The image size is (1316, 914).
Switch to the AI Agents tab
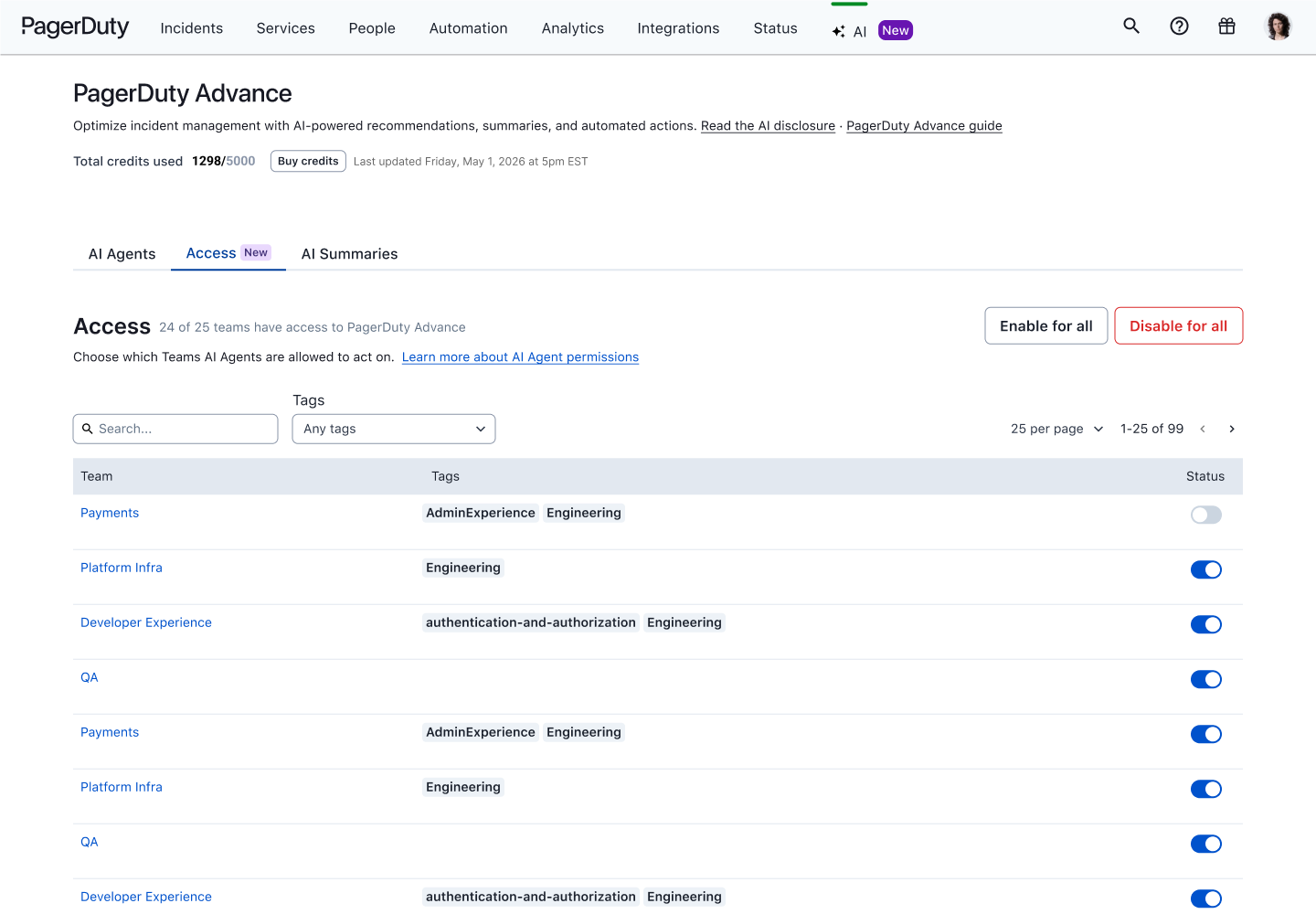click(122, 254)
